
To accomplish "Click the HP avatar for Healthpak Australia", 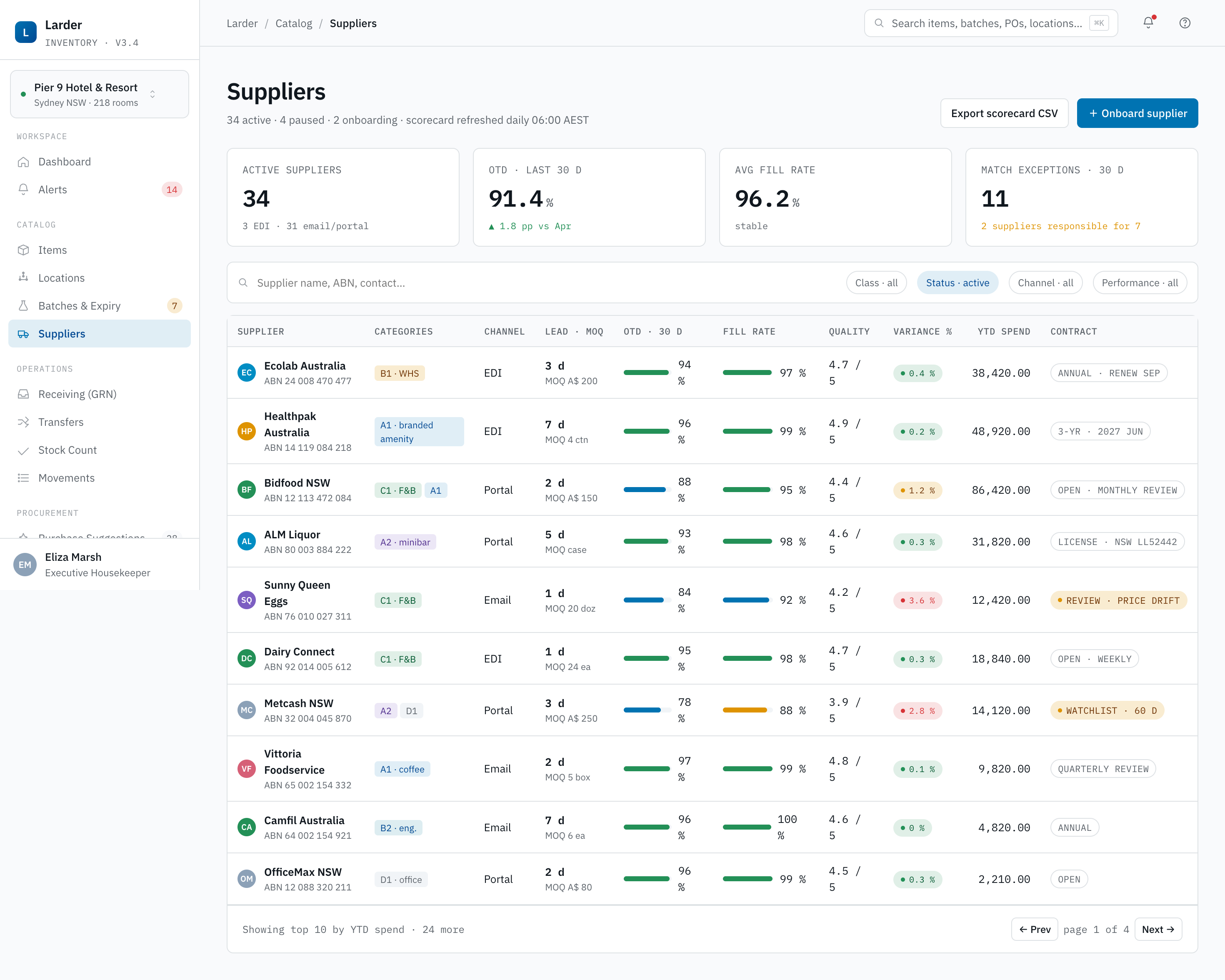I will tap(247, 431).
